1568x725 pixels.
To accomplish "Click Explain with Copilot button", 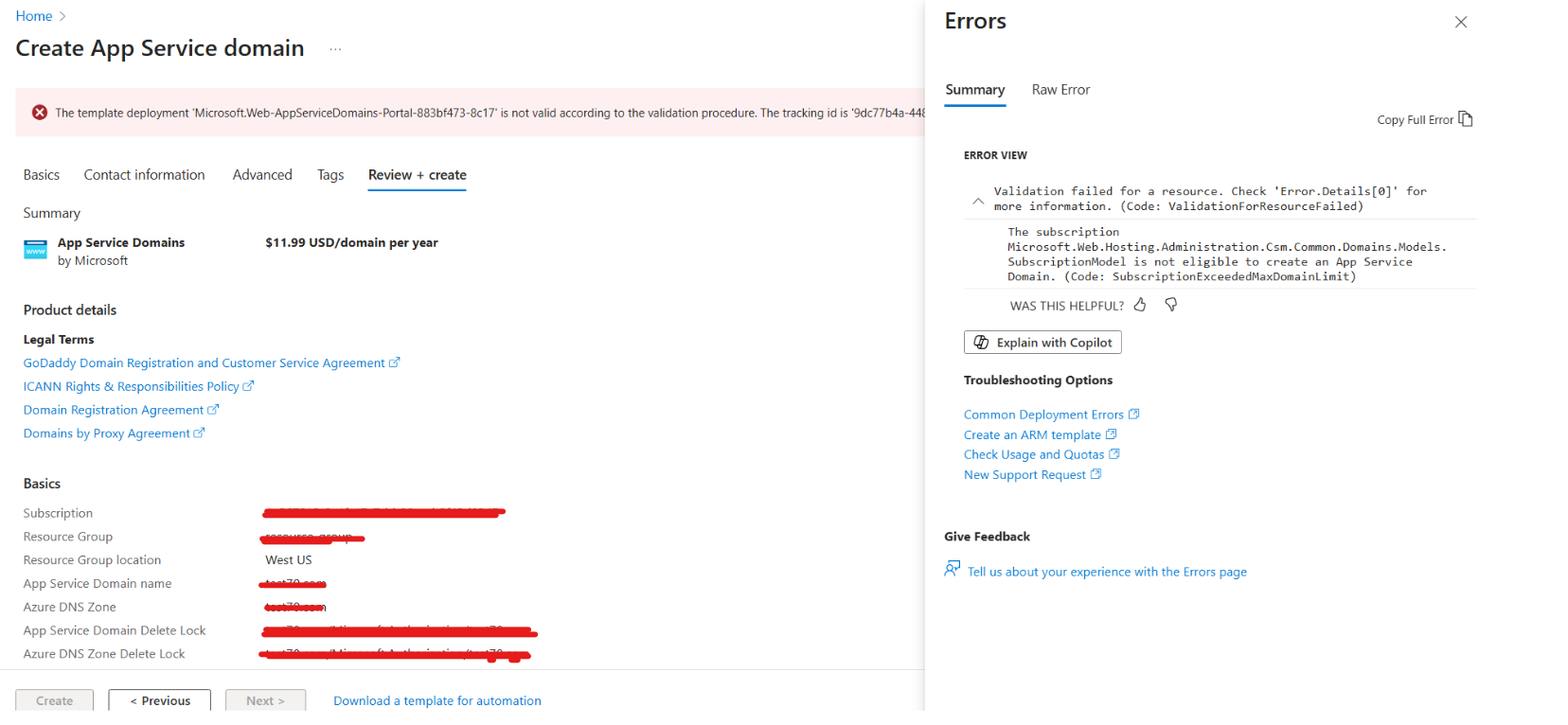I will pos(1042,343).
